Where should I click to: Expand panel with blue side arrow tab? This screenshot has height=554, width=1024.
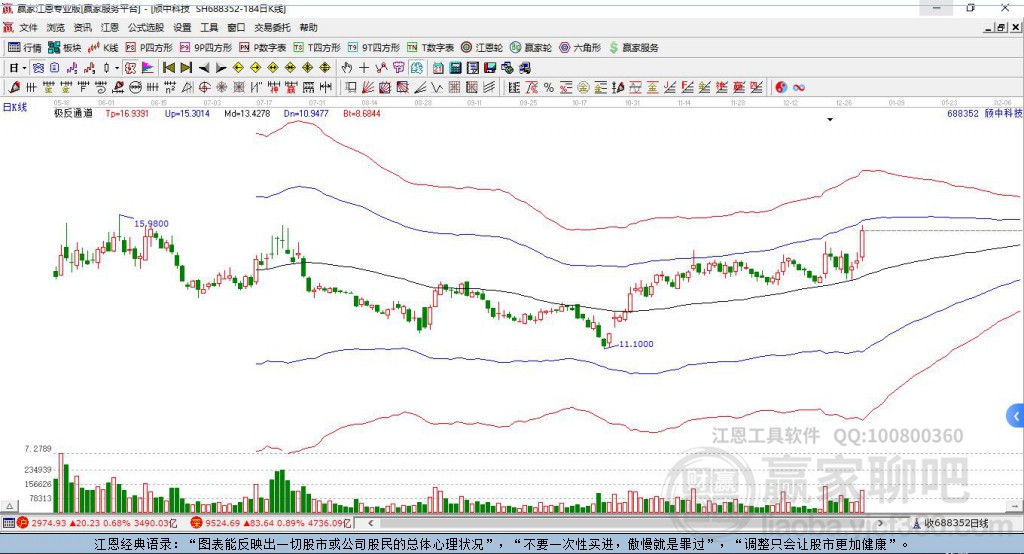[1015, 416]
